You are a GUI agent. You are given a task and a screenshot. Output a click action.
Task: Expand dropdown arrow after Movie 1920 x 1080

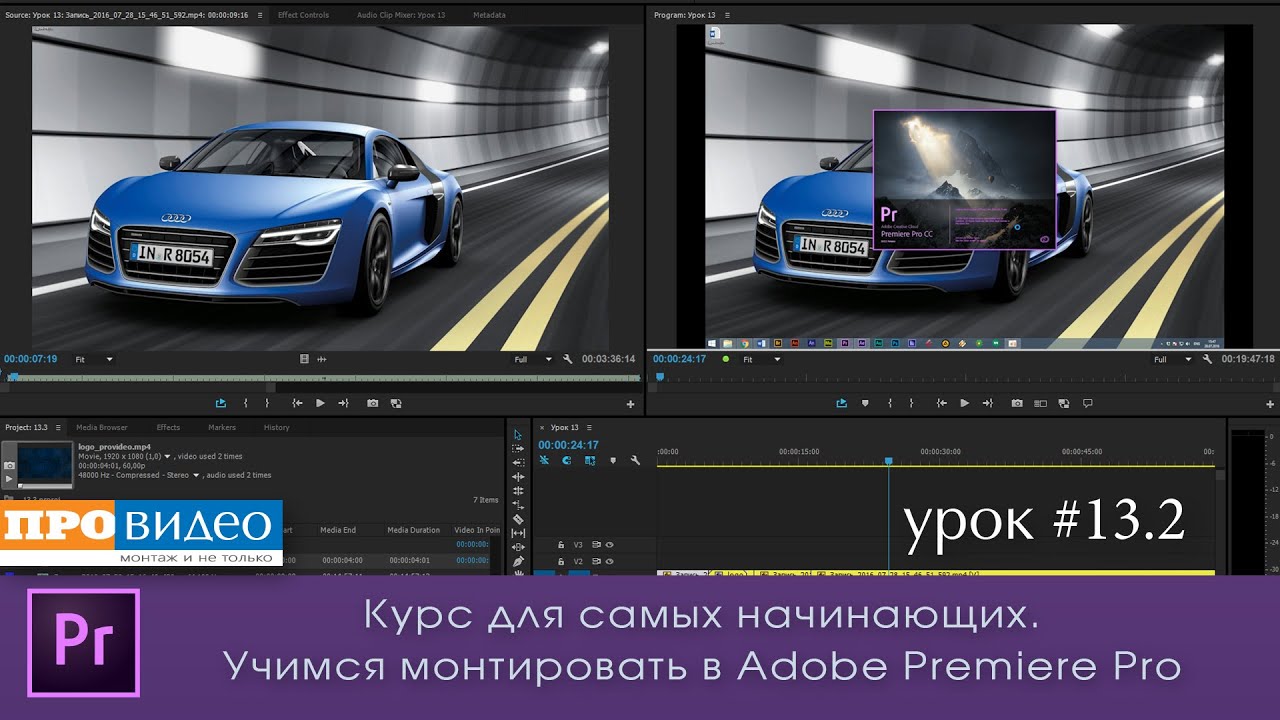[x=168, y=456]
